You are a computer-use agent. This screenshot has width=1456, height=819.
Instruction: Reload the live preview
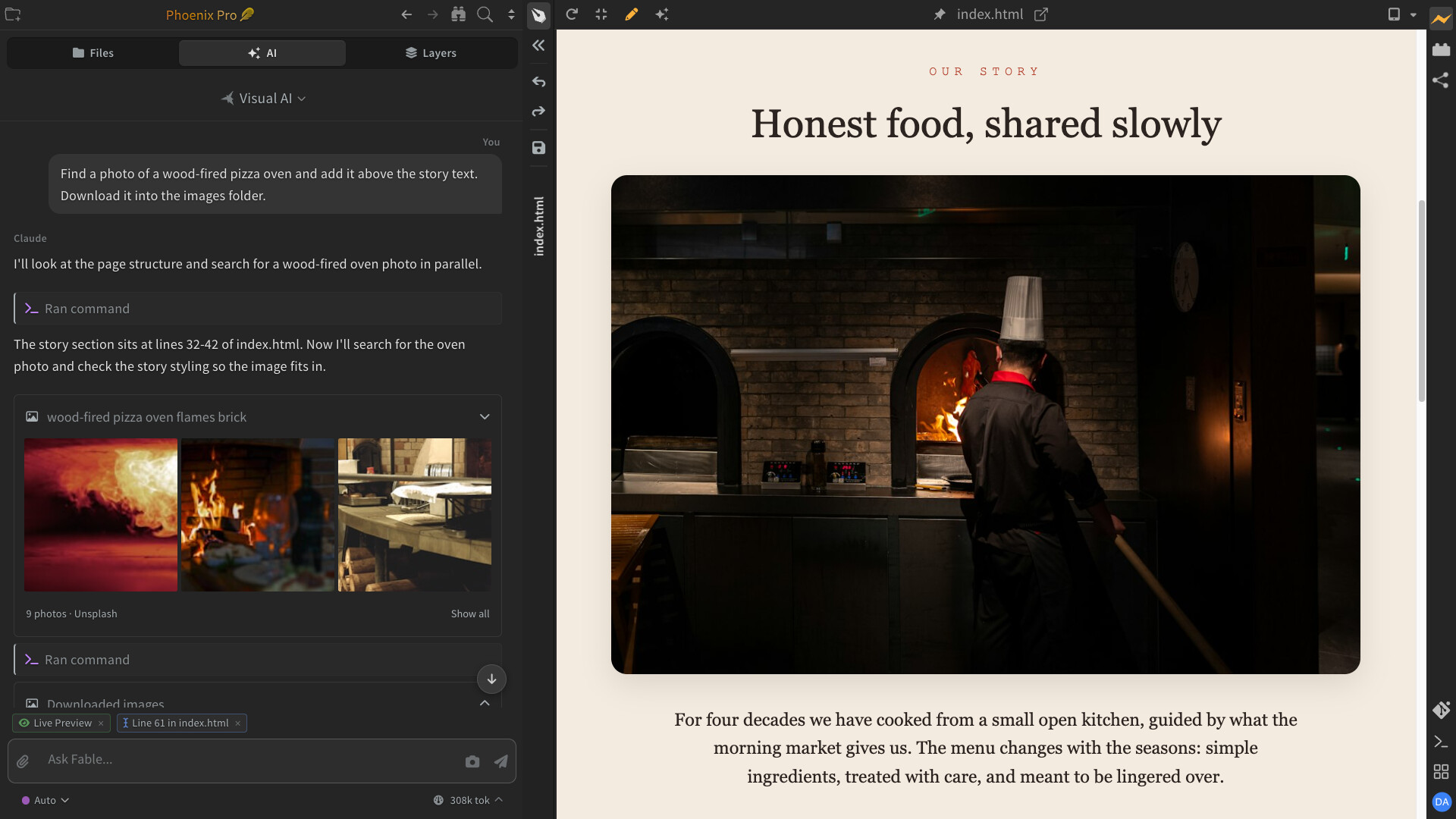pos(572,14)
